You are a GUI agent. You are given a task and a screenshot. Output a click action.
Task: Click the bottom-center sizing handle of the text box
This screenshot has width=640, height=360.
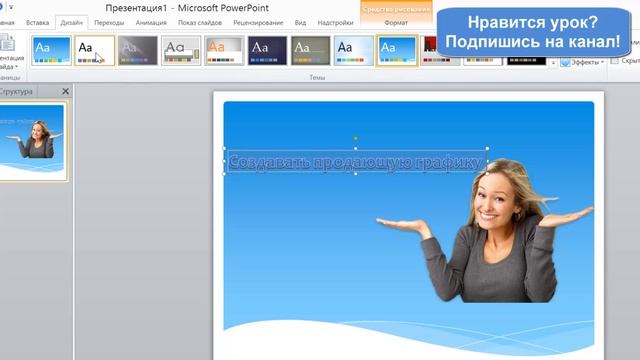356,174
